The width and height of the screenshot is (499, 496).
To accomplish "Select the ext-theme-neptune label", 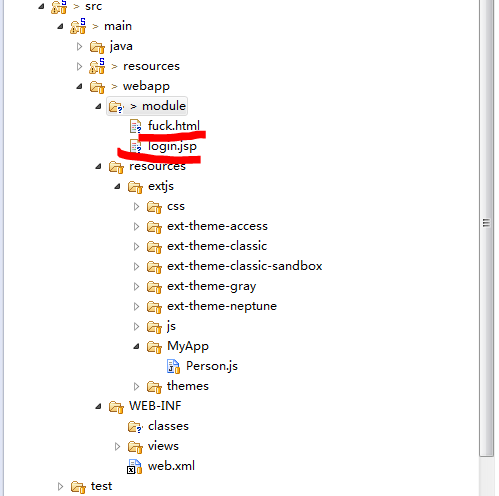I will click(x=222, y=307).
